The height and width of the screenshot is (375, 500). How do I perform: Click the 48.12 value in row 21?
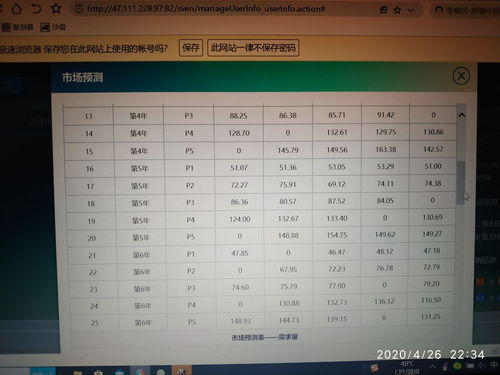tap(385, 251)
